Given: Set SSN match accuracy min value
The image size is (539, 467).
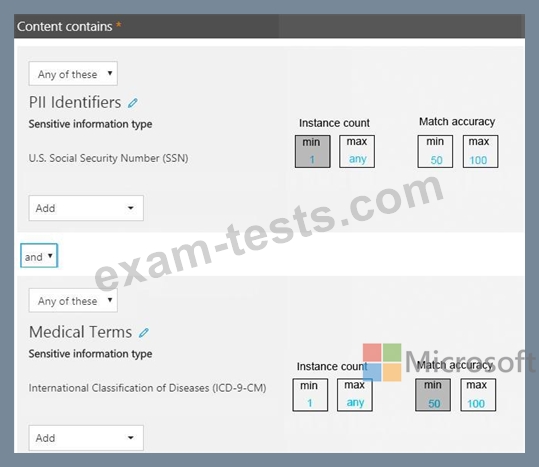Looking at the screenshot, I should tap(435, 152).
